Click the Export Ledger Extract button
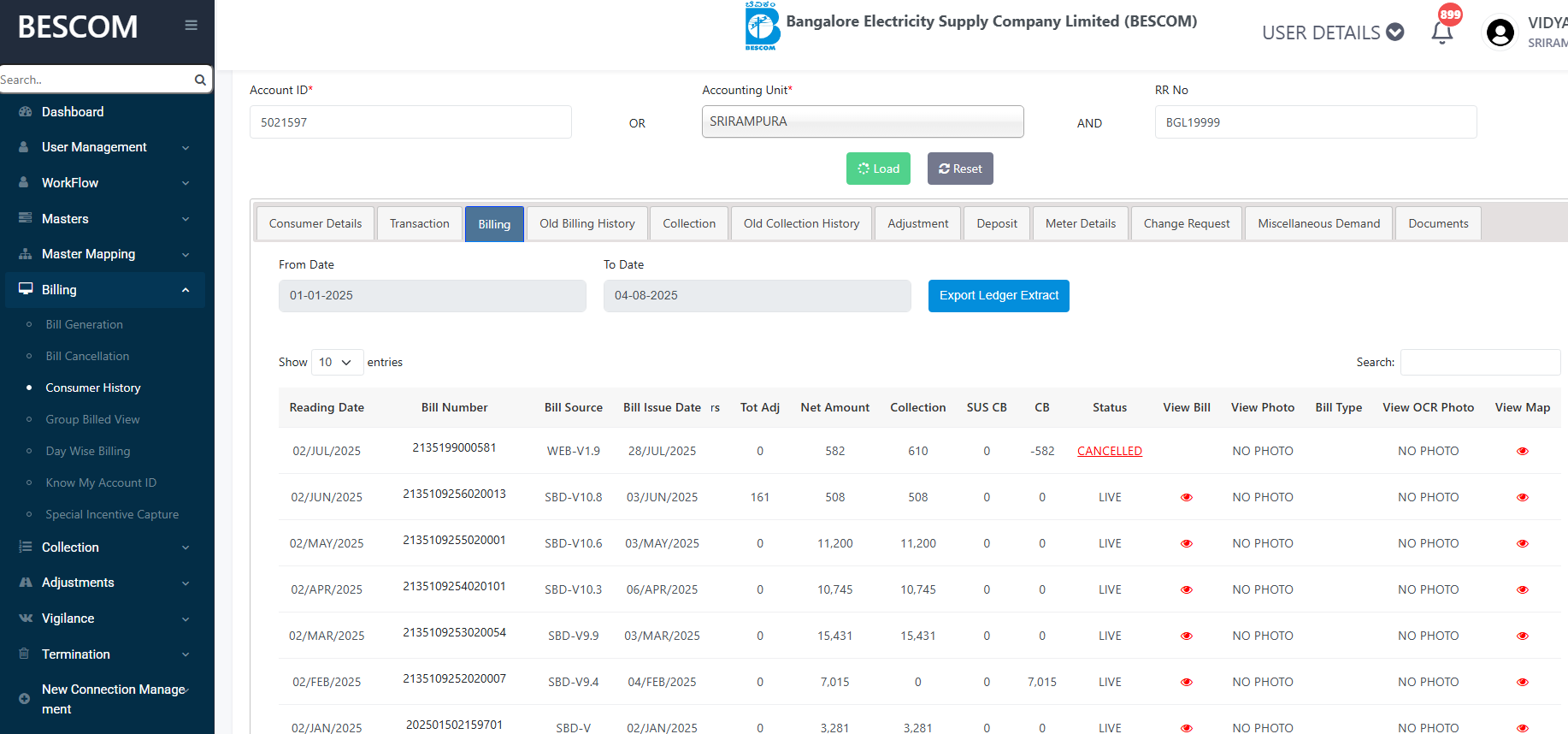The height and width of the screenshot is (734, 1568). pos(998,296)
